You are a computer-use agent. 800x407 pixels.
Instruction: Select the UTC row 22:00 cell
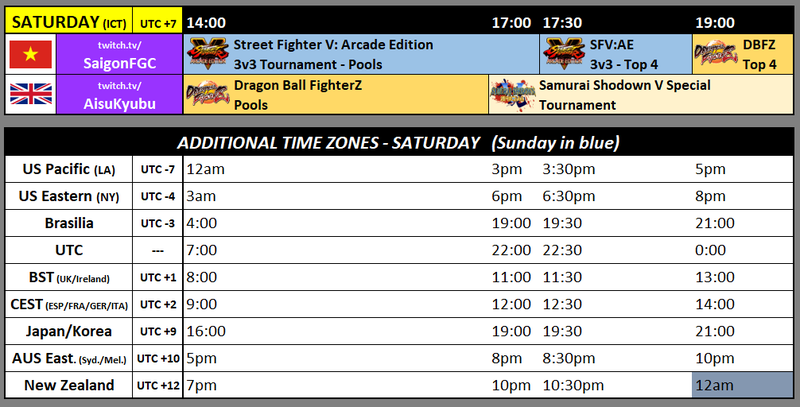click(511, 250)
